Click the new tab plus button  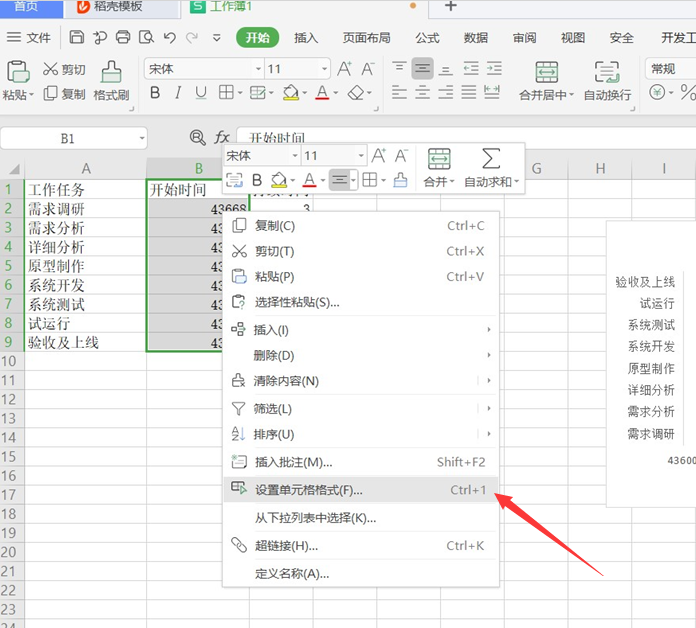tap(451, 6)
